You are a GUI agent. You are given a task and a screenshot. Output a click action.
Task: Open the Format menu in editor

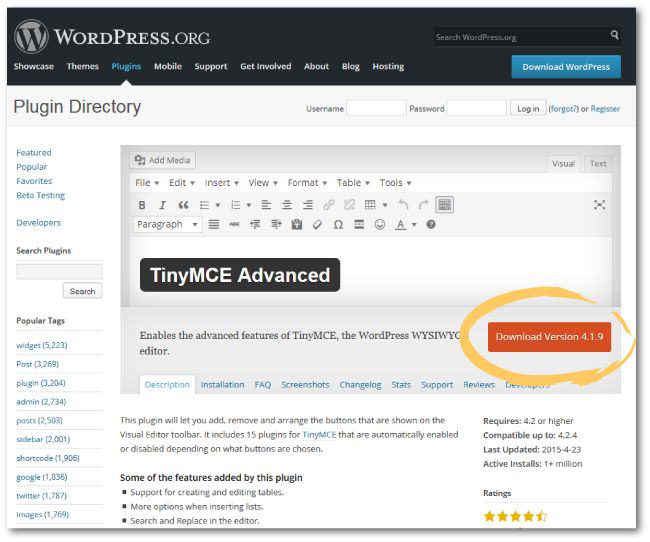pos(307,183)
